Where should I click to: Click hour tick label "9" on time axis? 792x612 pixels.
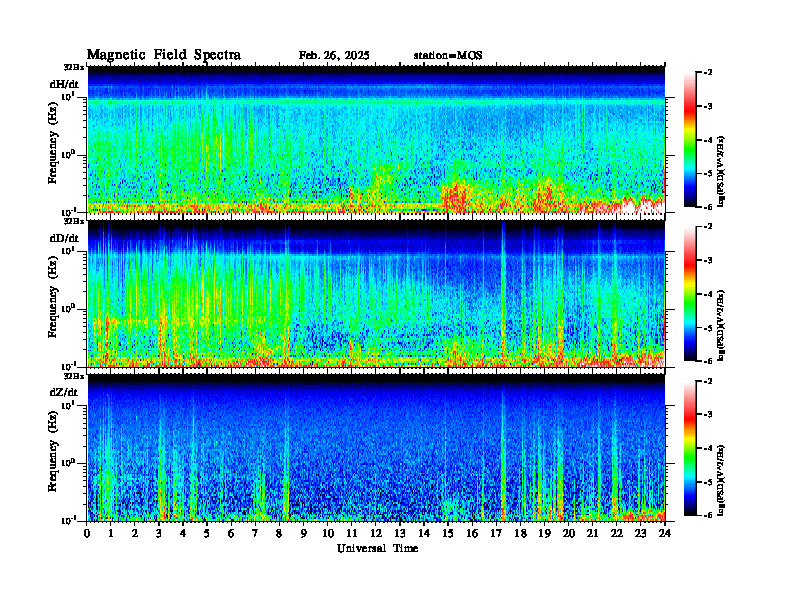(x=304, y=534)
